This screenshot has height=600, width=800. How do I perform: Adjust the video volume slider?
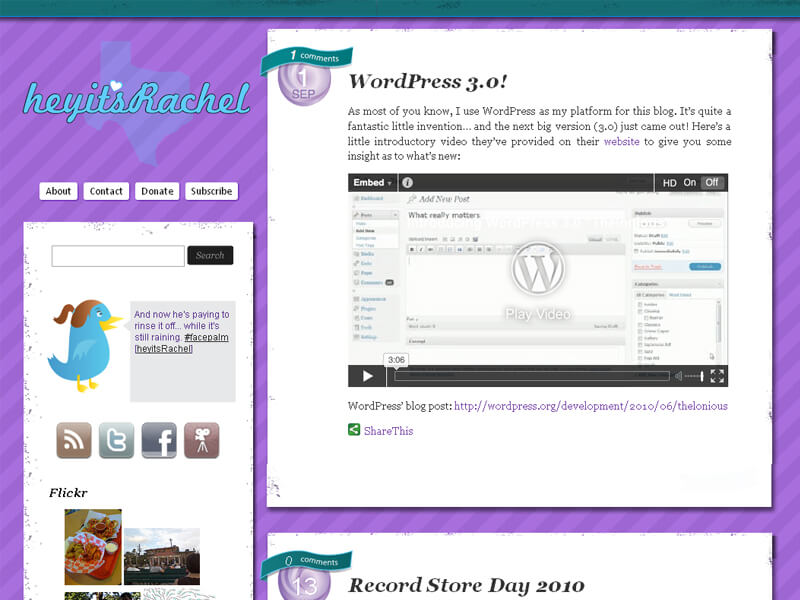[694, 376]
